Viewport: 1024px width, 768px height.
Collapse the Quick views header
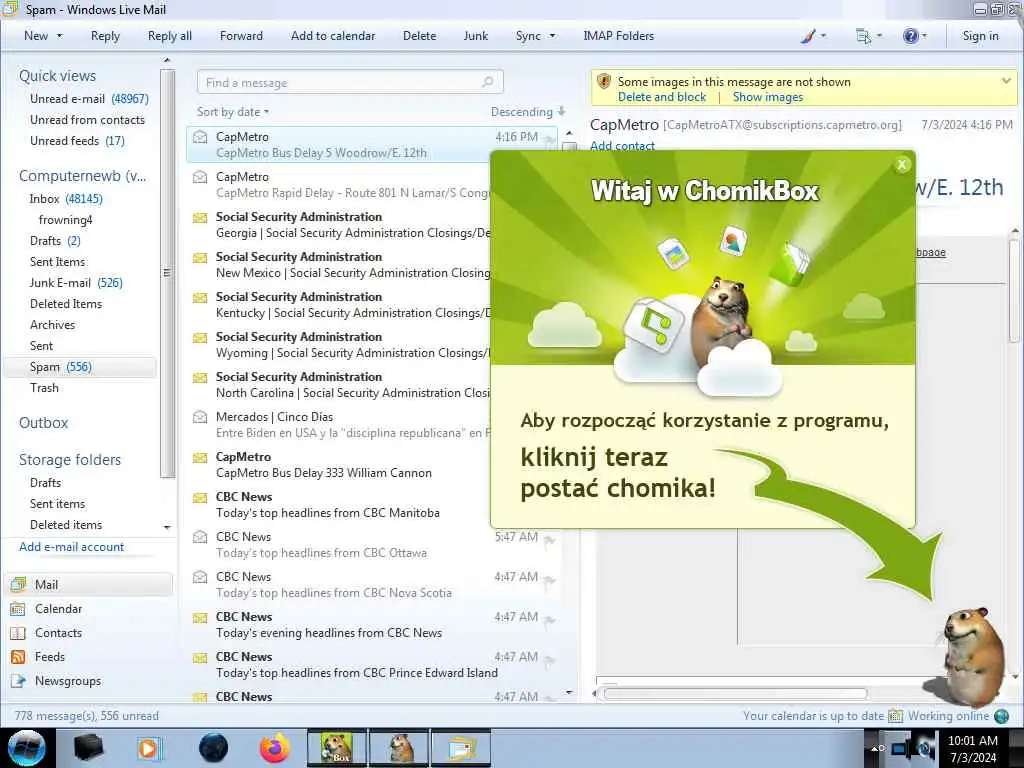pyautogui.click(x=57, y=76)
